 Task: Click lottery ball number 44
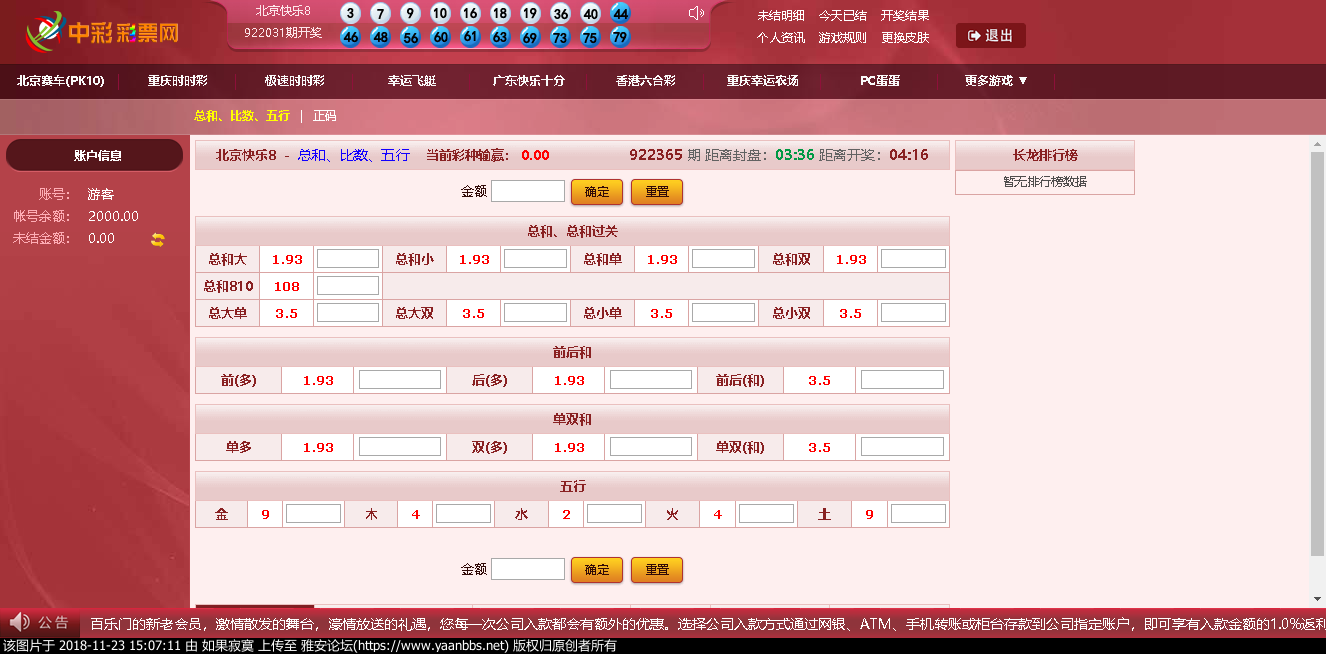coord(620,13)
